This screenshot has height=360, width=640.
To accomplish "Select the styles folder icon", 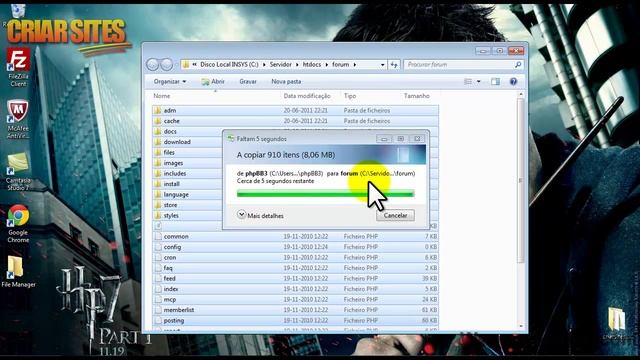I will point(158,216).
